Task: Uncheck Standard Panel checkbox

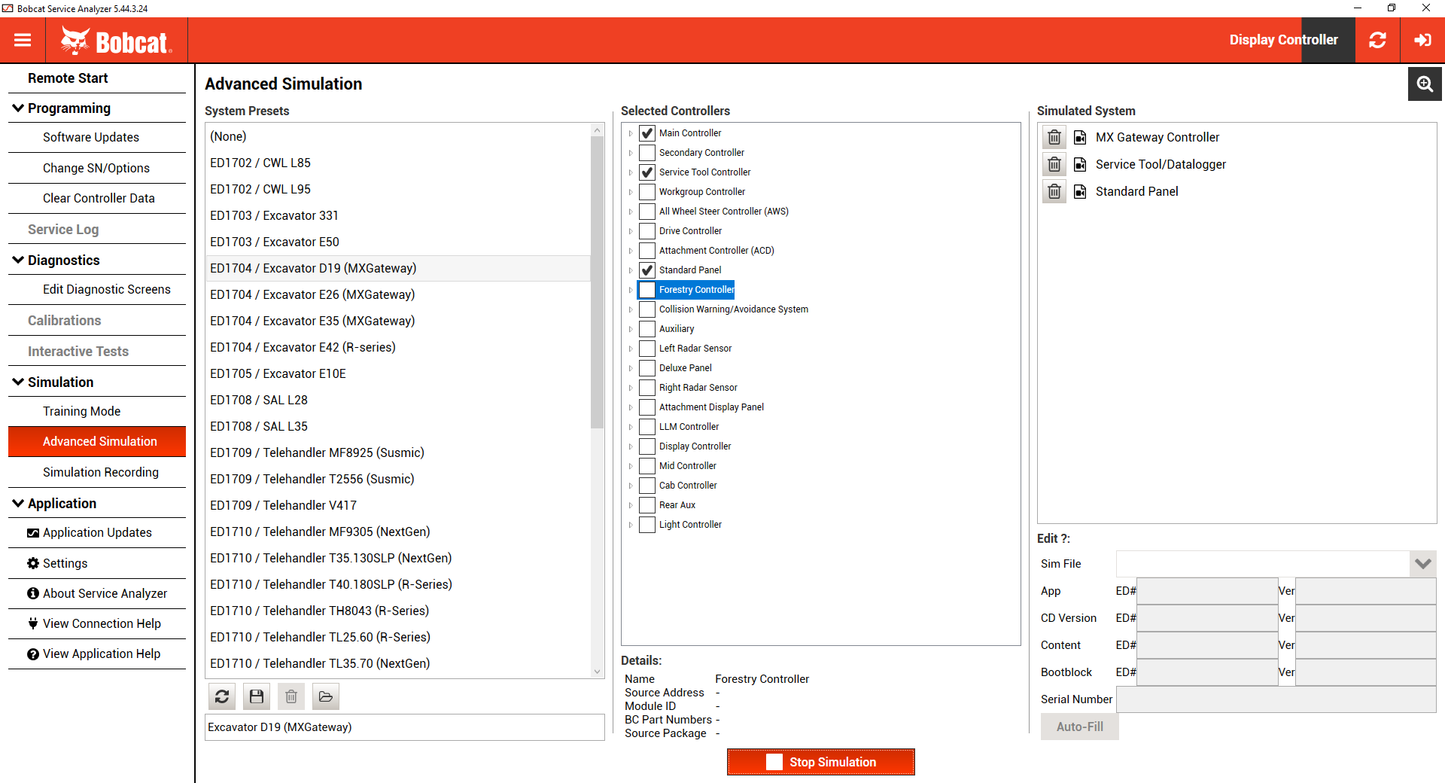Action: click(x=647, y=270)
